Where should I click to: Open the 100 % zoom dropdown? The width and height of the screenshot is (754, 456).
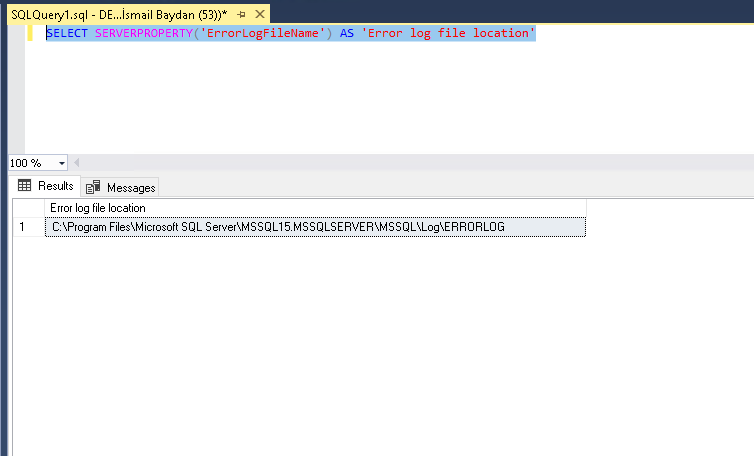[x=62, y=163]
